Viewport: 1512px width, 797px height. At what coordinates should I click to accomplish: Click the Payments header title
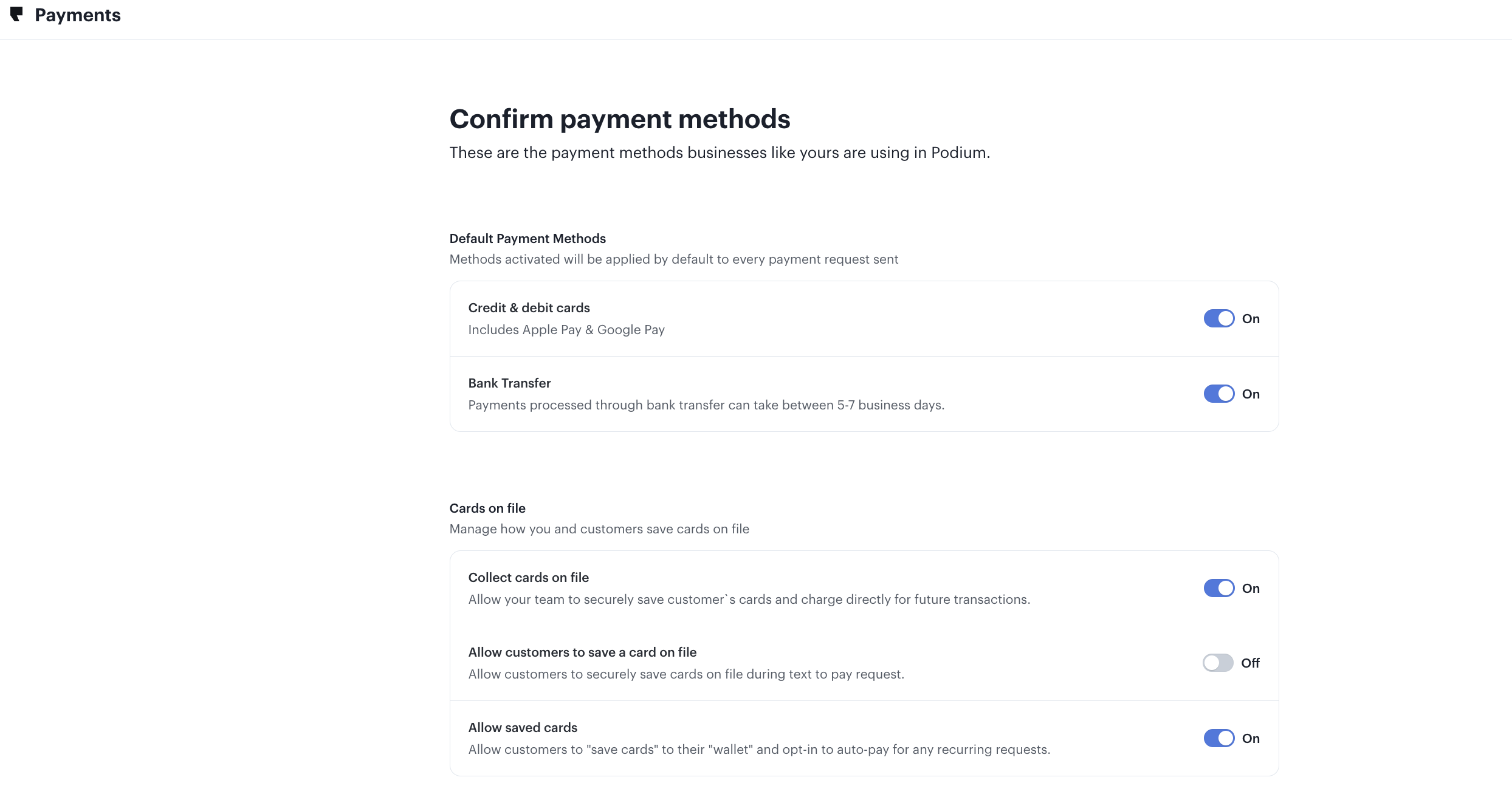click(x=78, y=15)
